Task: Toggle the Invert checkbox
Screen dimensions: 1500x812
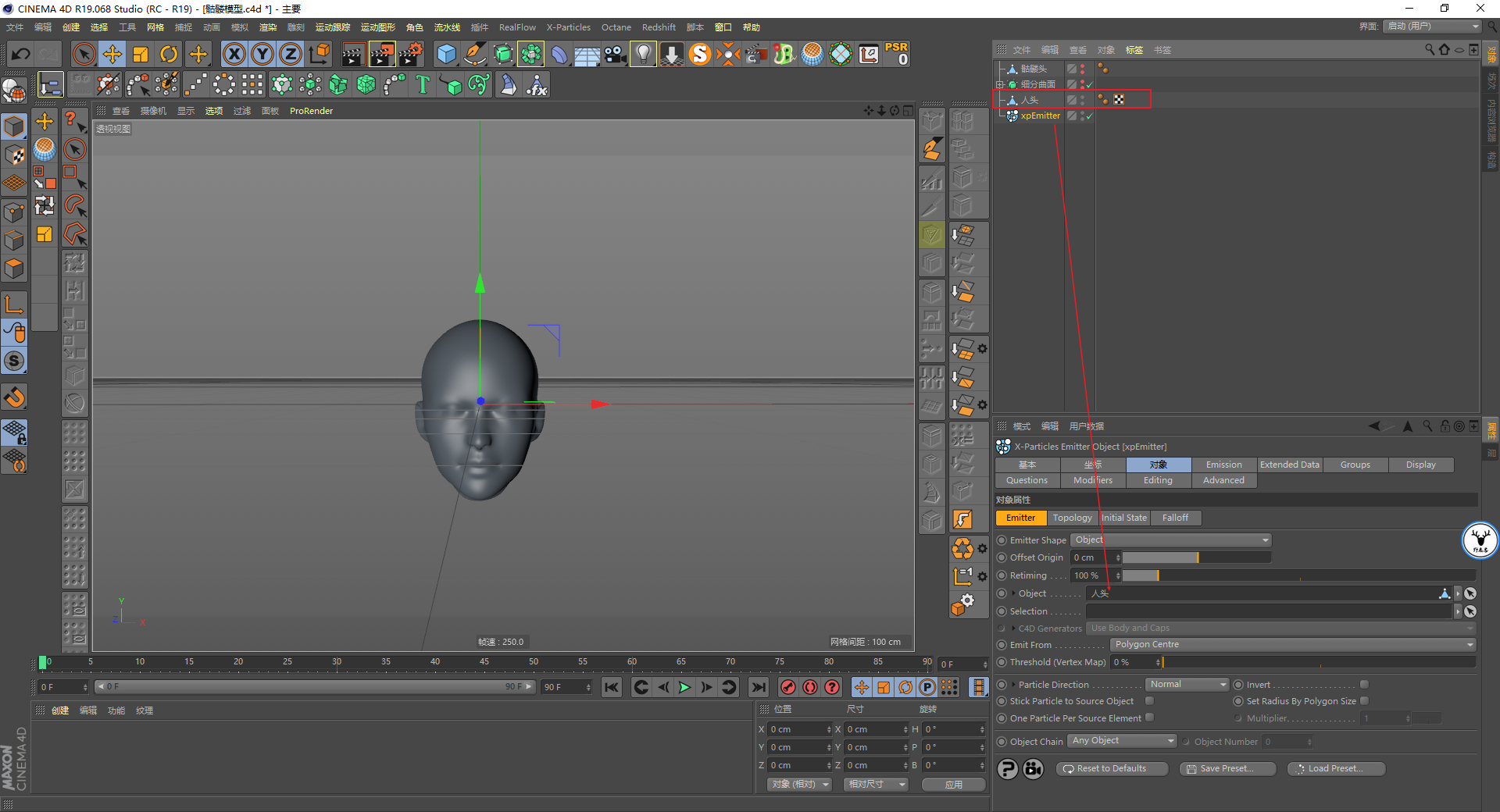Action: pos(1364,685)
